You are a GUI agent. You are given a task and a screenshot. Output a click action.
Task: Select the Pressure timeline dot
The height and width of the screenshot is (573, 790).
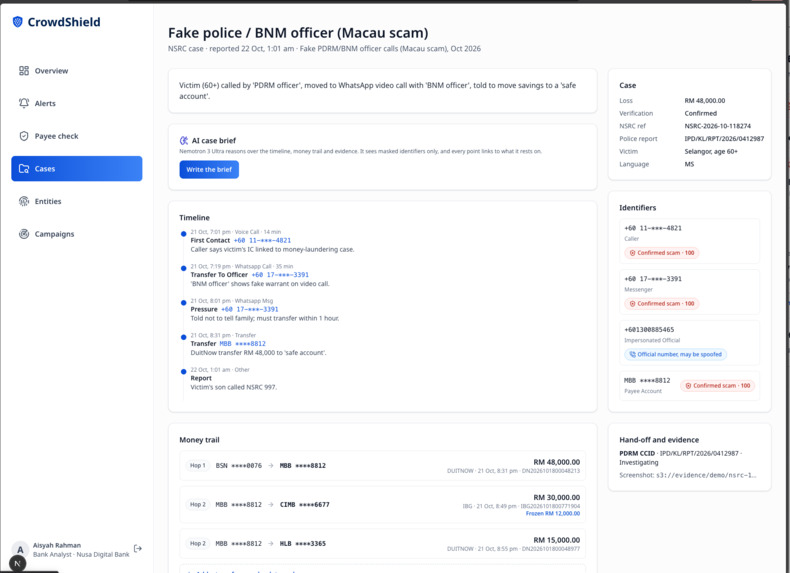click(x=183, y=303)
